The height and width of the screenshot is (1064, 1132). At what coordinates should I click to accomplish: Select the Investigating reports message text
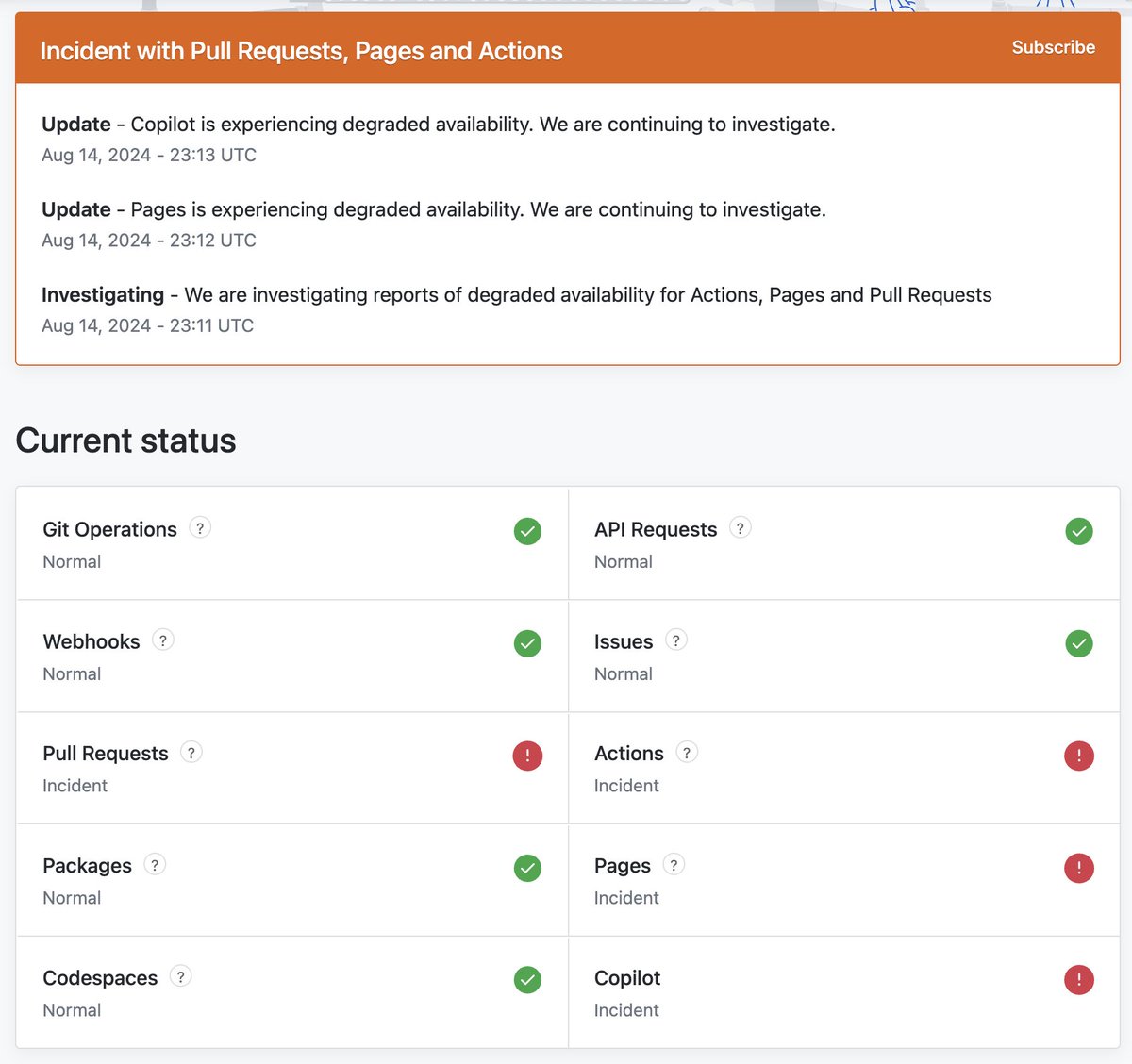(x=517, y=295)
